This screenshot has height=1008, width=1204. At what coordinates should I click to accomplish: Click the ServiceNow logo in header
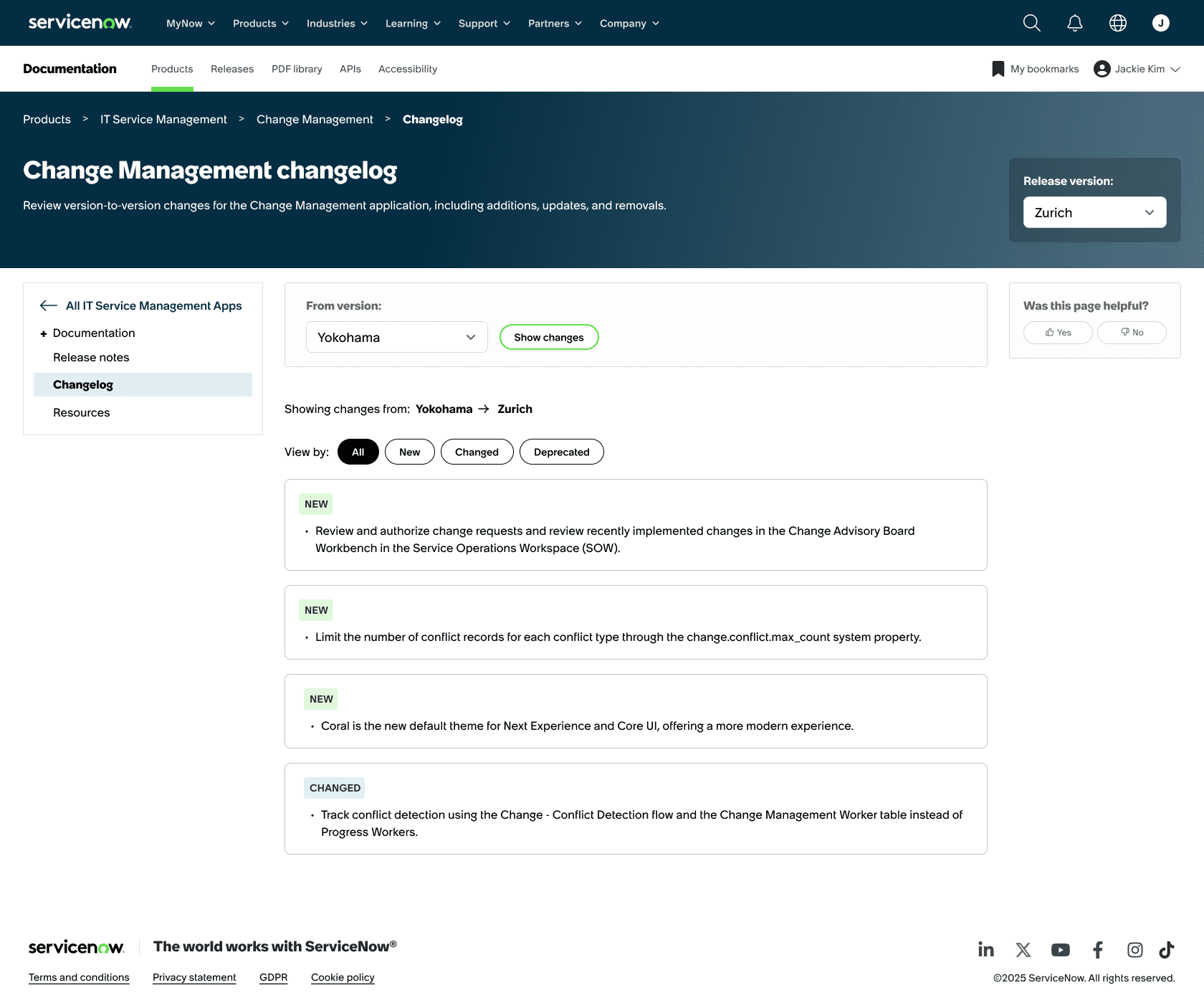tap(80, 22)
